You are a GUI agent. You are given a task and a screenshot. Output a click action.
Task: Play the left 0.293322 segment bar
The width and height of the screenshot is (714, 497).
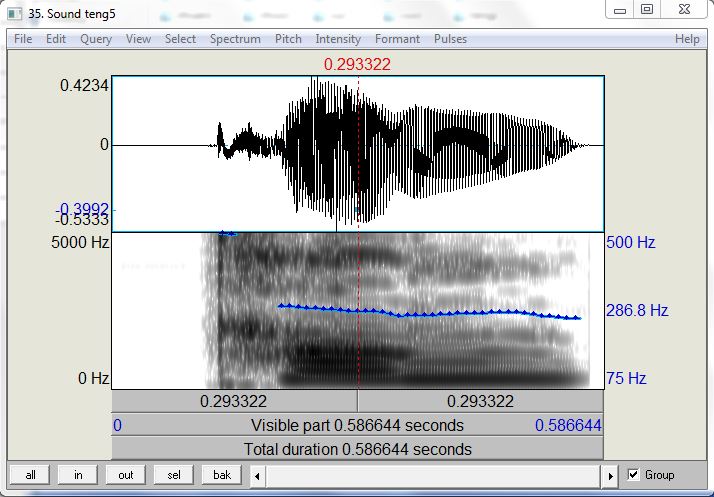(234, 401)
